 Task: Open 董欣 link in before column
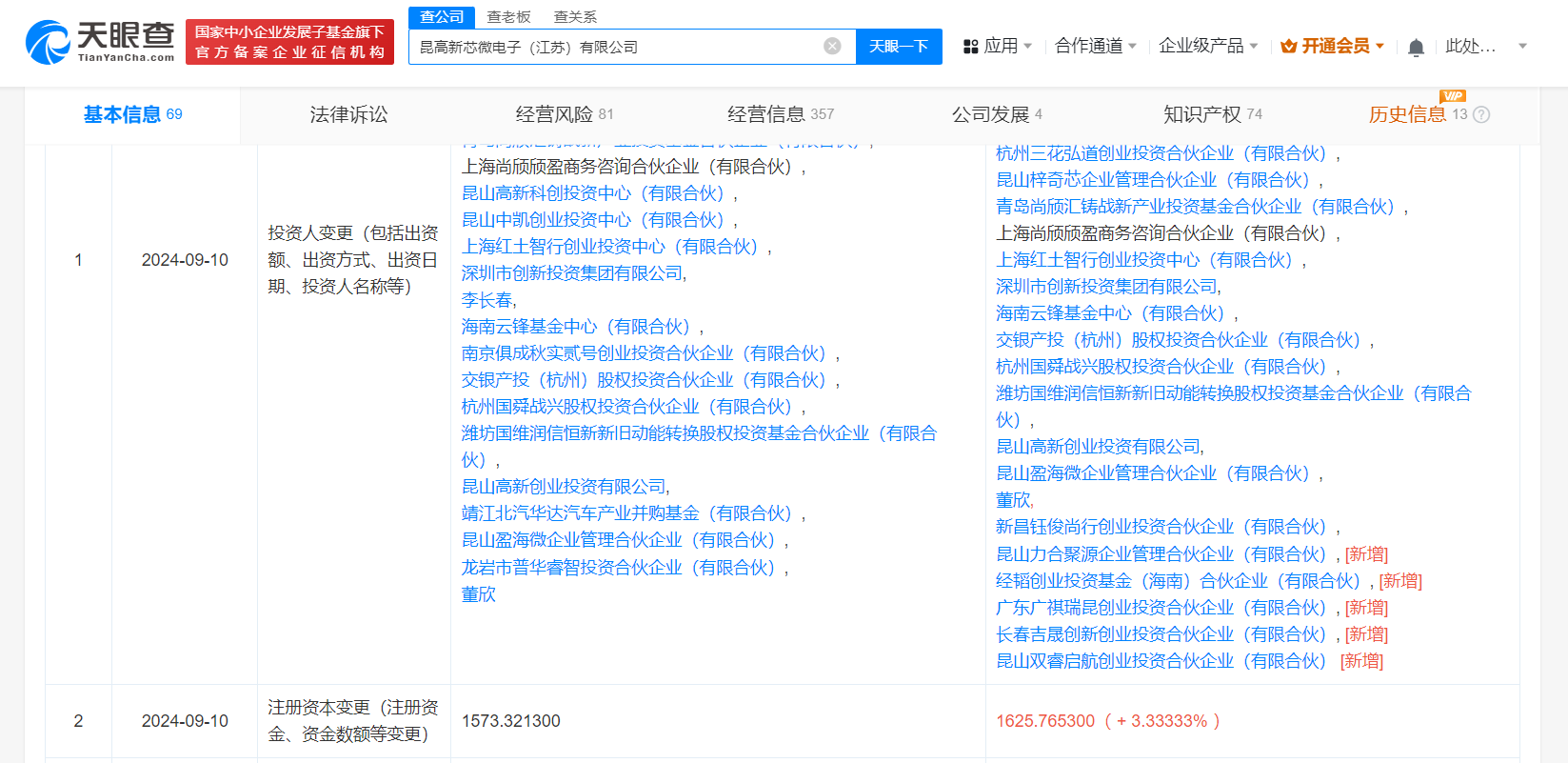[x=479, y=594]
